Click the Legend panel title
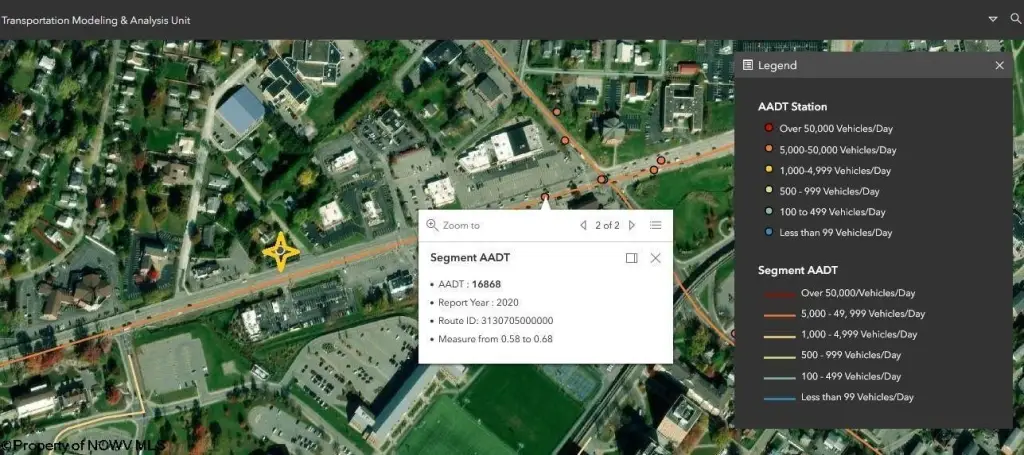1024x455 pixels. click(x=778, y=65)
